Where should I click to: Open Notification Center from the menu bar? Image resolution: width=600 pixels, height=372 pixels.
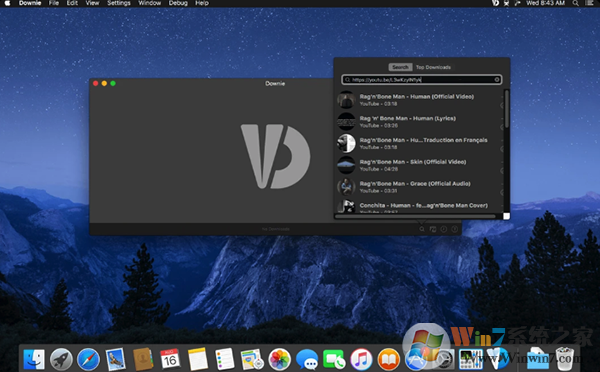(589, 3)
